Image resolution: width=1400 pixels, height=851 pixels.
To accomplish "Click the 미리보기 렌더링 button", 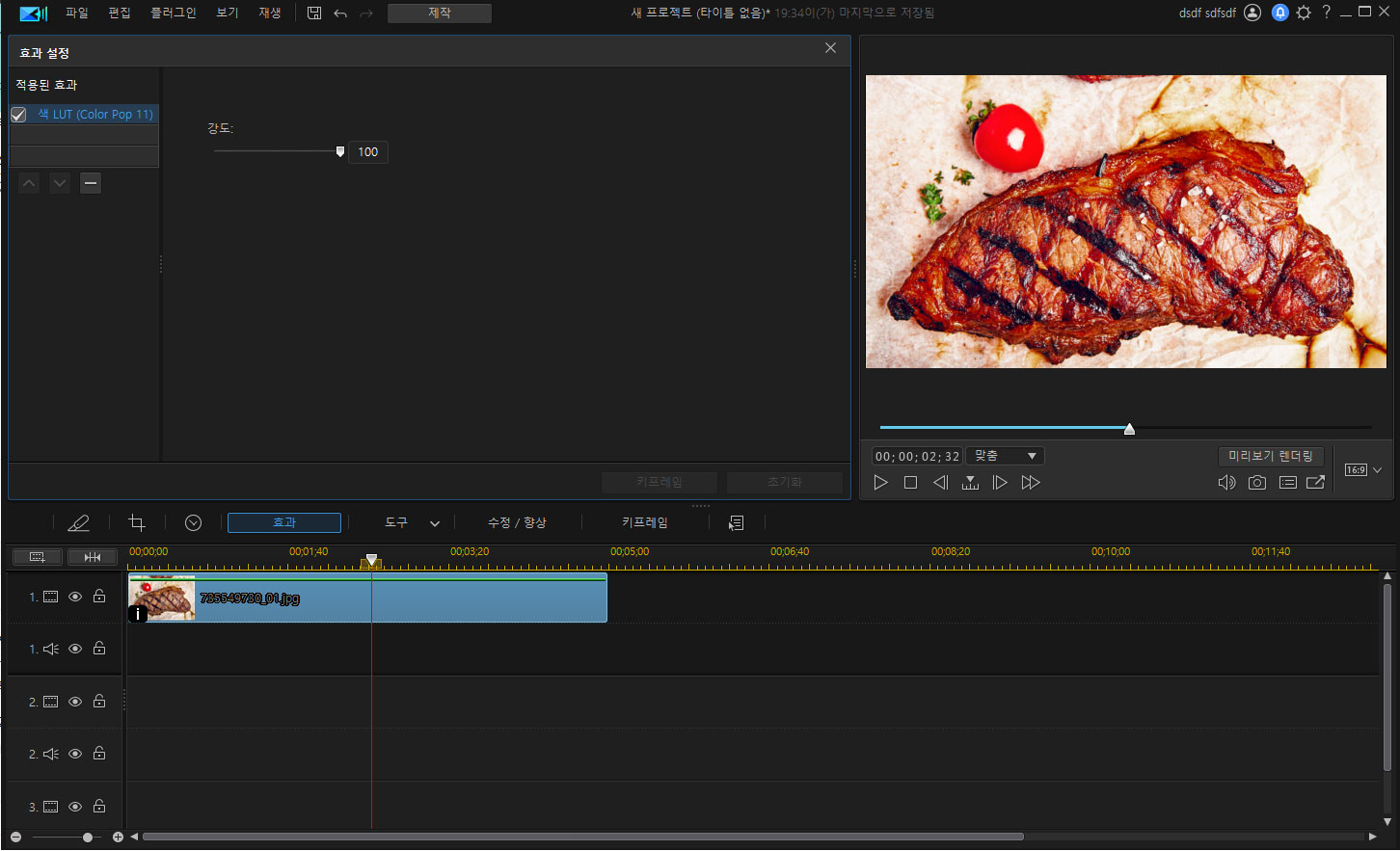I will [x=1271, y=456].
